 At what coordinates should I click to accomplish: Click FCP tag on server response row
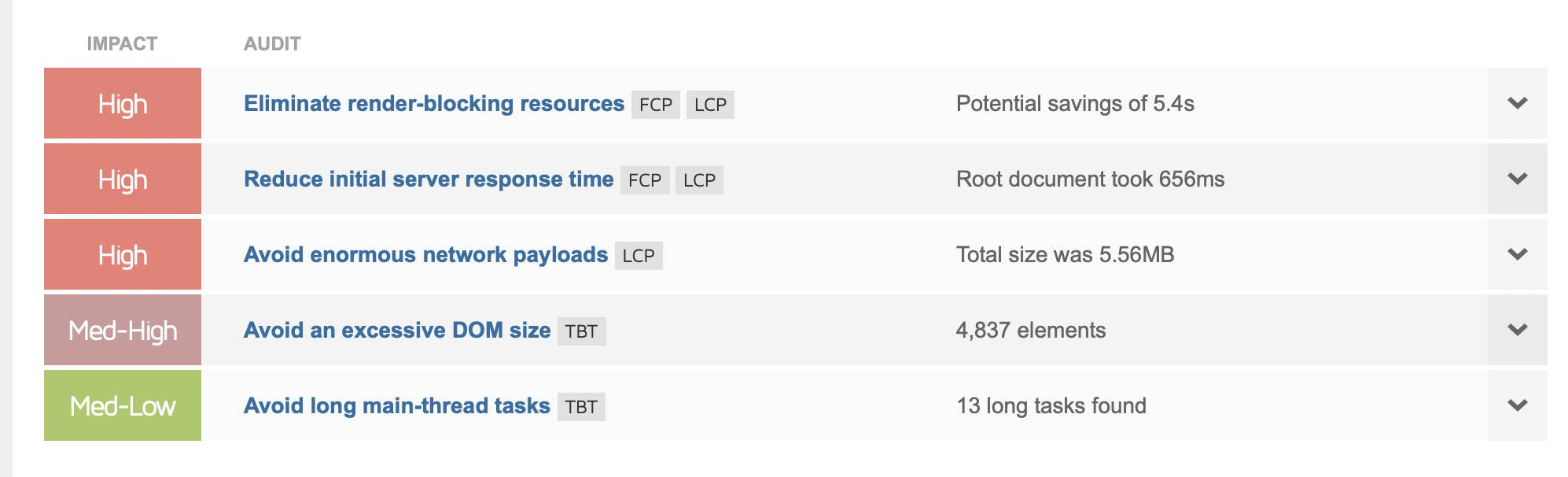click(x=645, y=180)
